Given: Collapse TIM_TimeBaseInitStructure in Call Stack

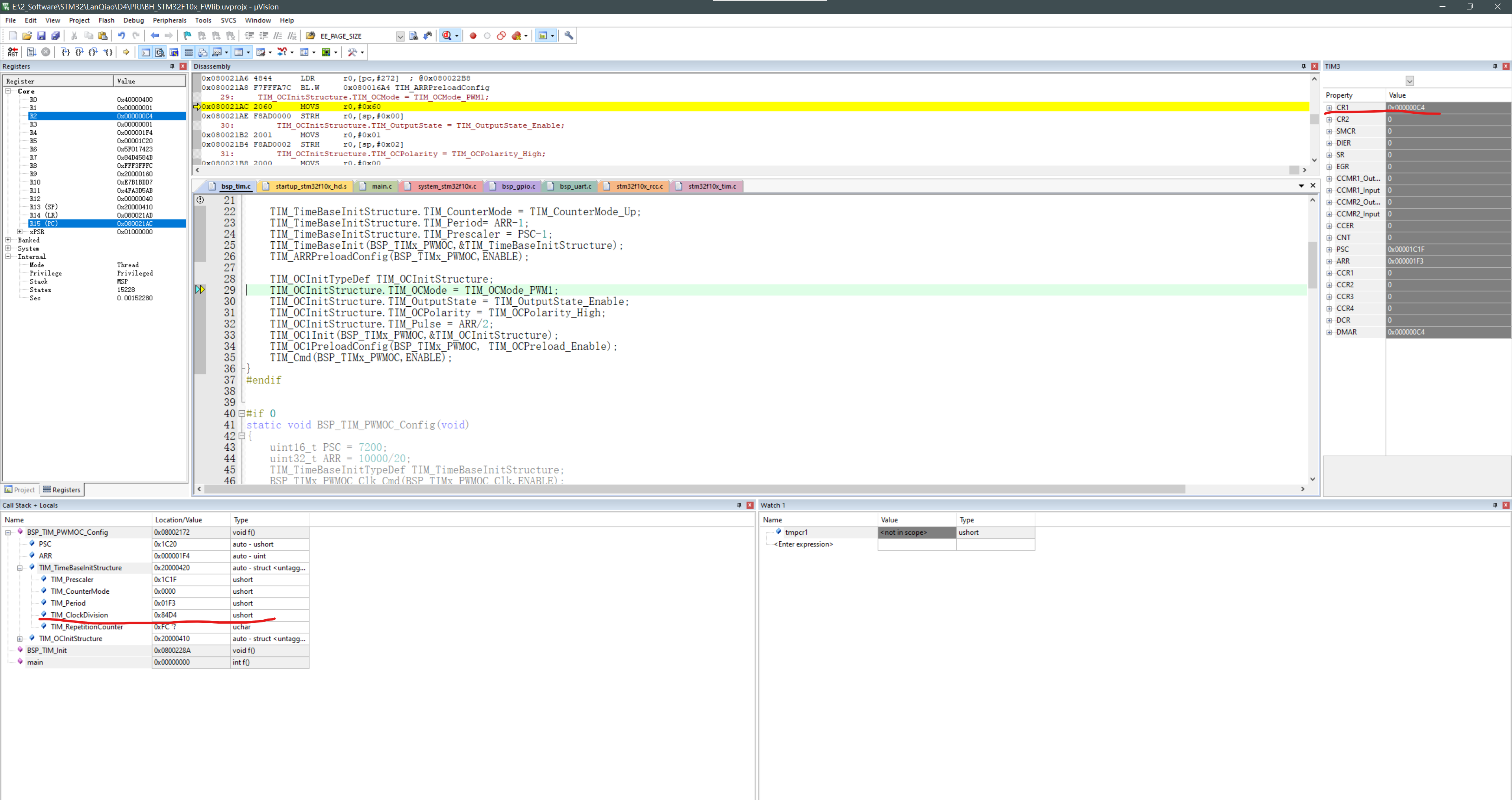Looking at the screenshot, I should (x=19, y=568).
